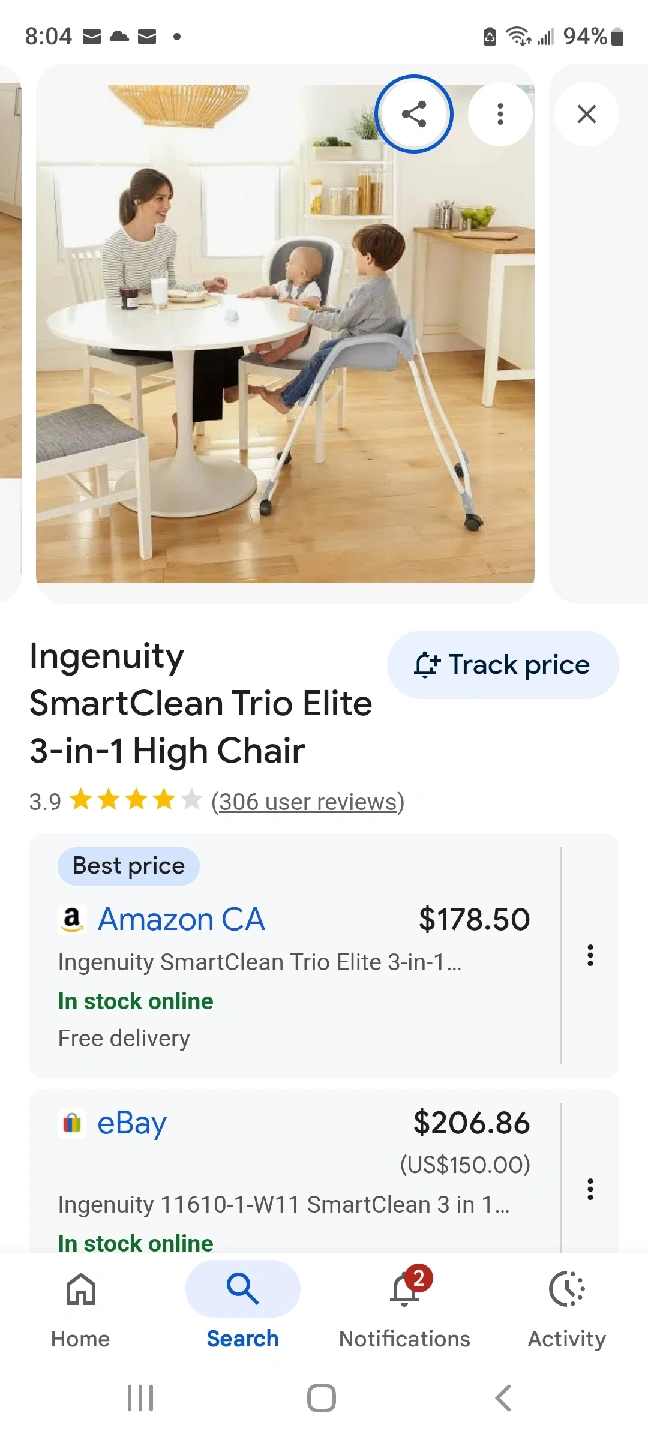This screenshot has height=1440, width=648.
Task: Open the eBay seller link
Action: (x=132, y=1123)
